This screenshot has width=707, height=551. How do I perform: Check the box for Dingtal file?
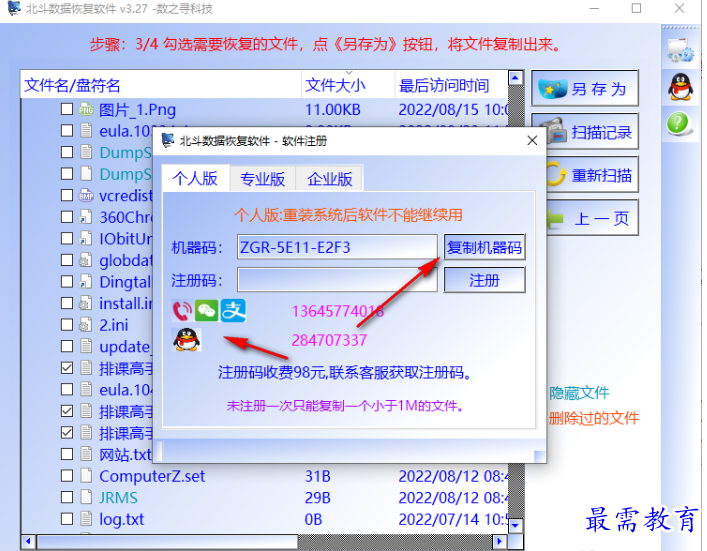(x=67, y=282)
